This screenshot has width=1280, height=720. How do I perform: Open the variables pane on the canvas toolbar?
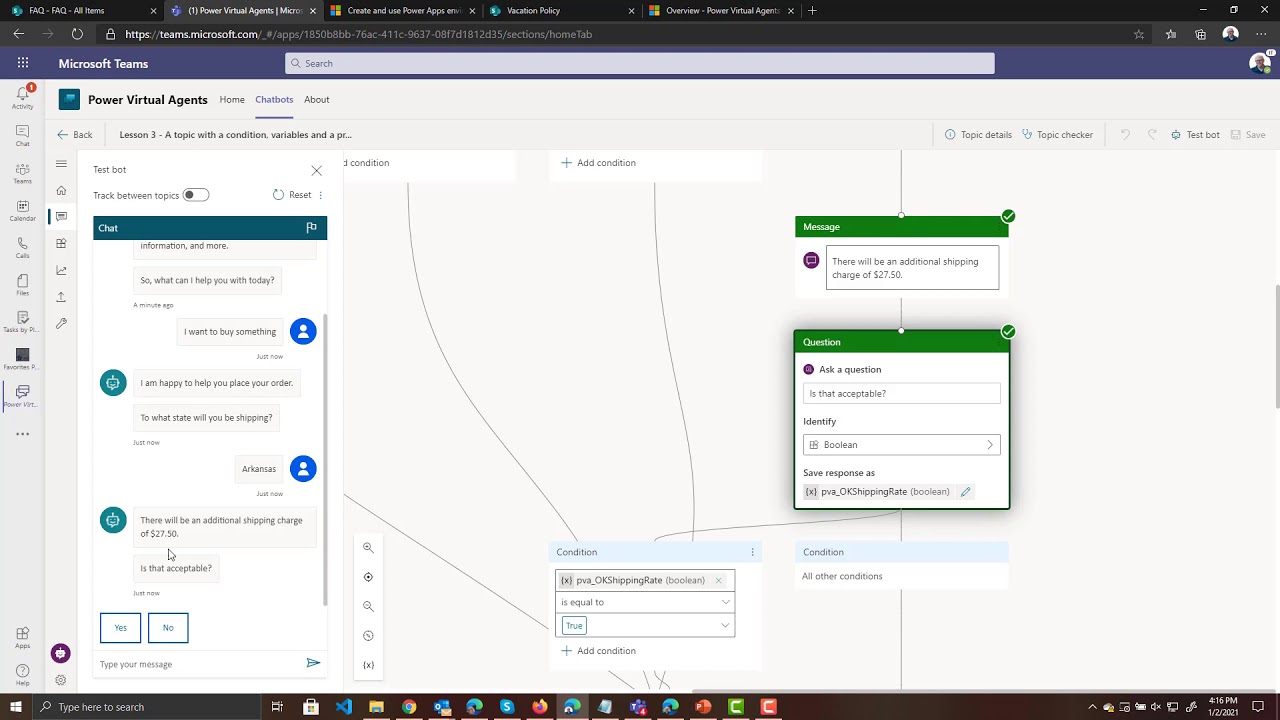click(x=368, y=665)
